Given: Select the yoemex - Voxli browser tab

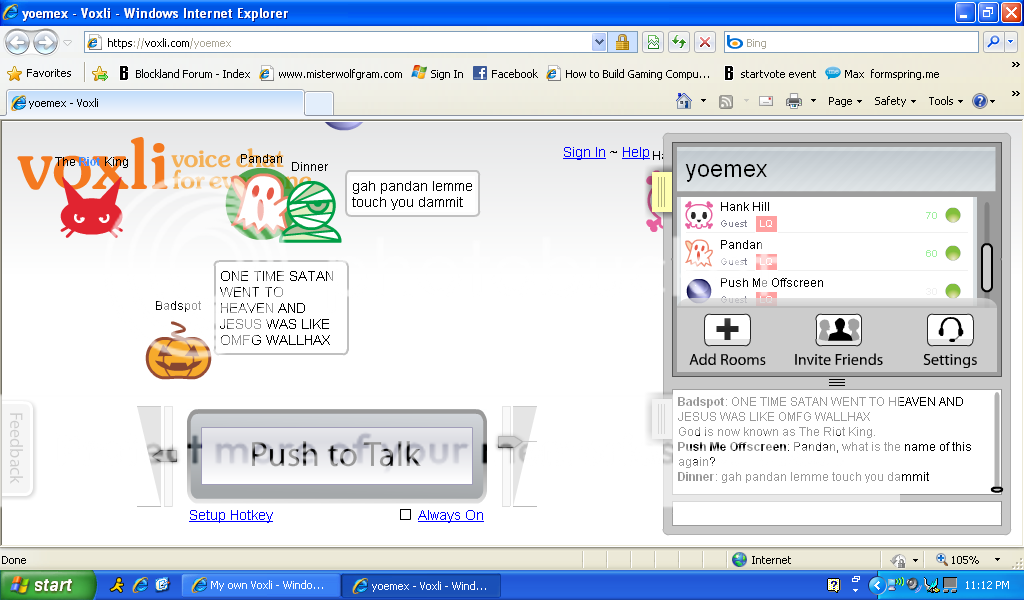Looking at the screenshot, I should click(x=155, y=103).
